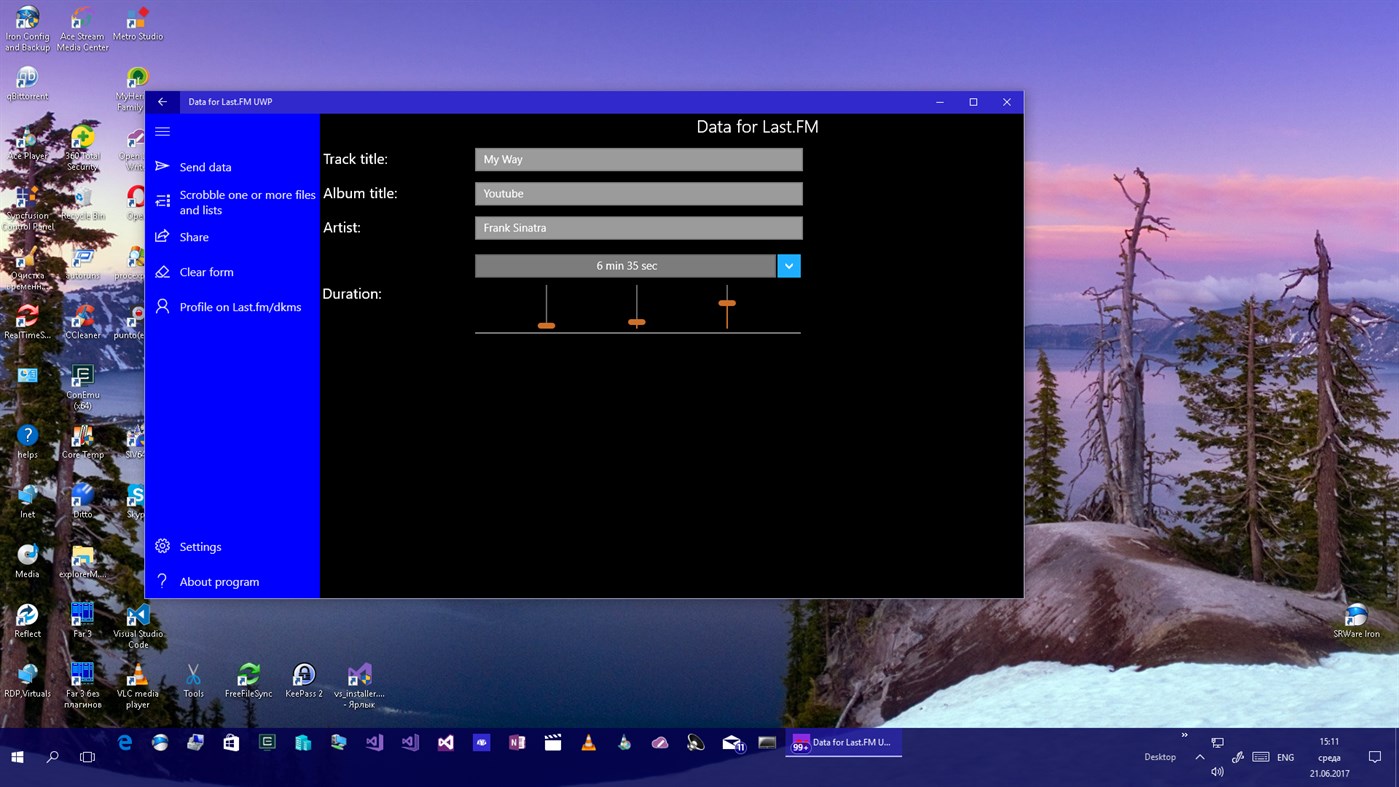Open the KeePass 2 desktop shortcut
The height and width of the screenshot is (787, 1399).
(x=303, y=680)
